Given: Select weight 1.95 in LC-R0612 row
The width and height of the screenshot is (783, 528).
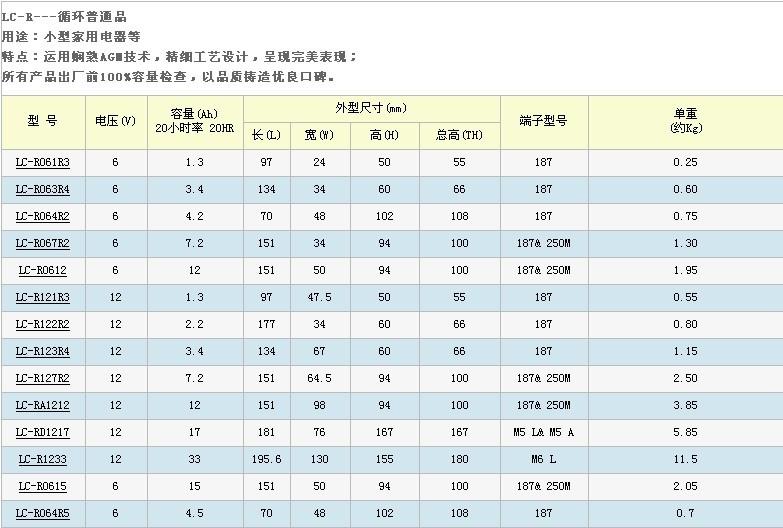Looking at the screenshot, I should (x=685, y=270).
